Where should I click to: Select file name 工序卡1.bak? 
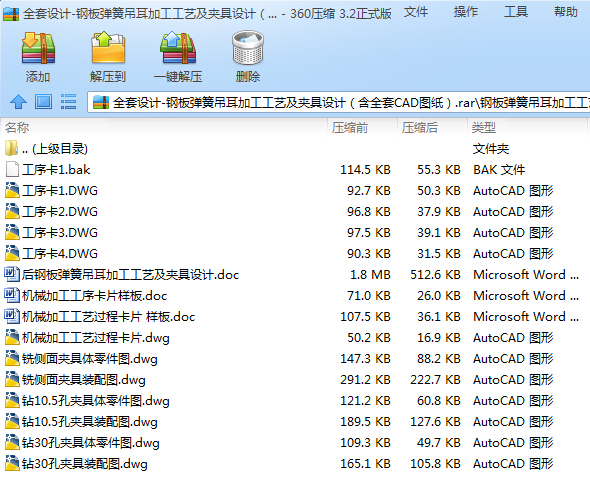coord(56,170)
